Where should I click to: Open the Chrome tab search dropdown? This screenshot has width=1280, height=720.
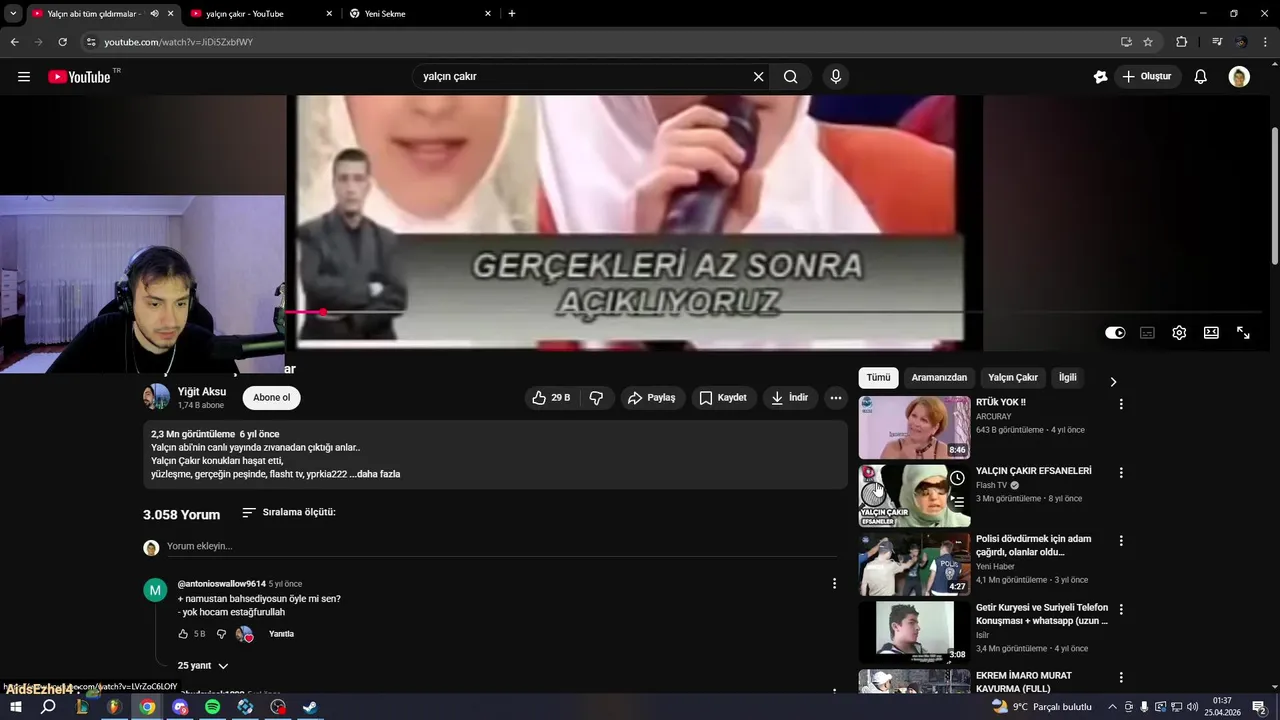[x=13, y=14]
